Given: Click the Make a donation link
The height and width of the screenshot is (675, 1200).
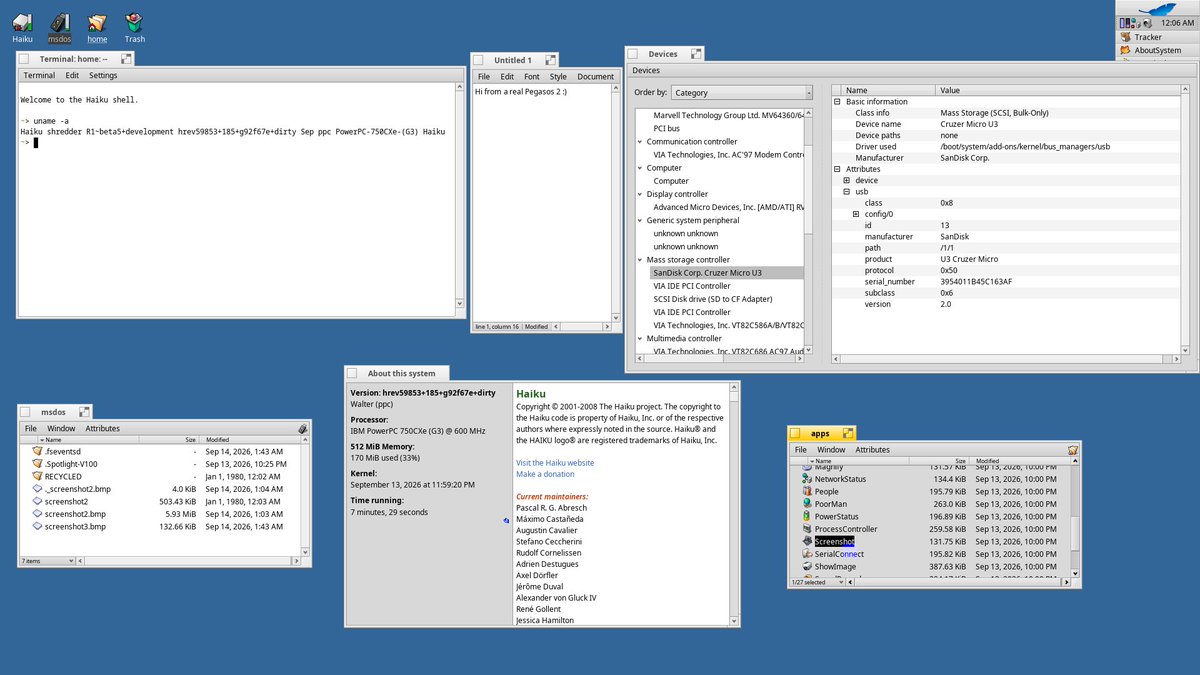Looking at the screenshot, I should [x=545, y=474].
